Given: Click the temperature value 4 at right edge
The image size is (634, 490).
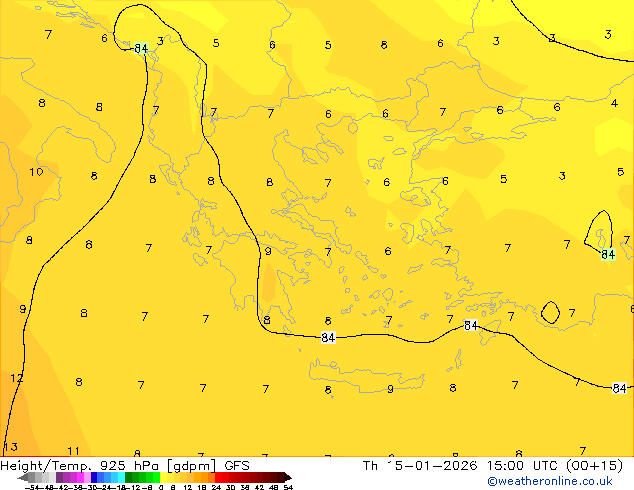Looking at the screenshot, I should click(x=614, y=103).
